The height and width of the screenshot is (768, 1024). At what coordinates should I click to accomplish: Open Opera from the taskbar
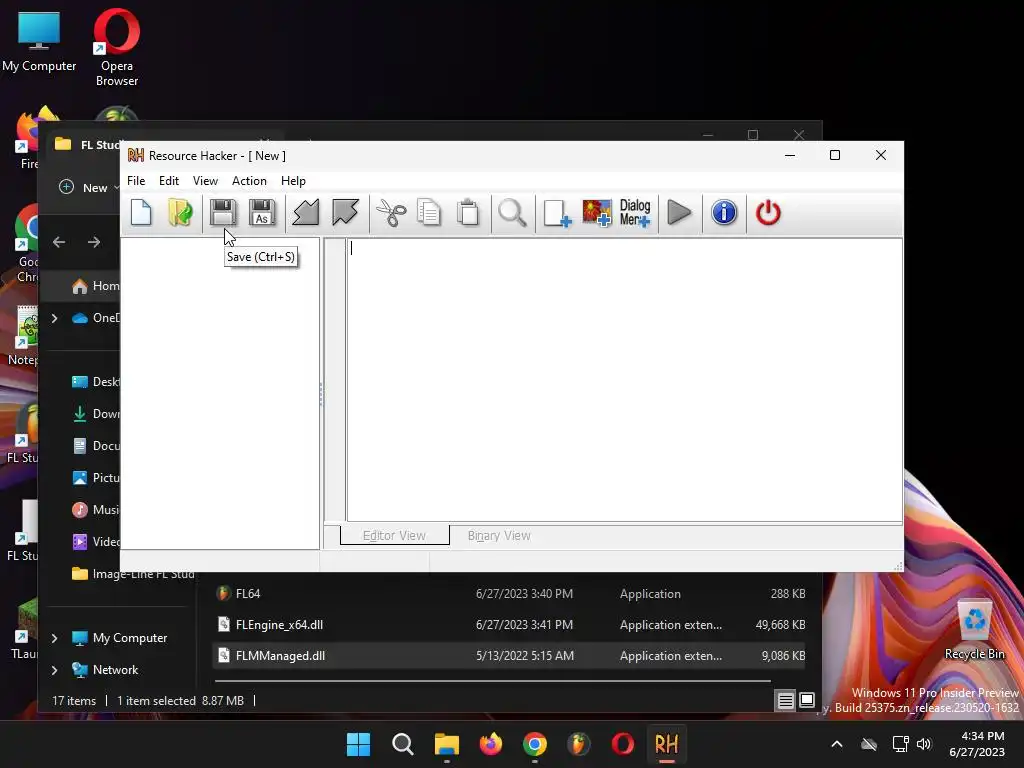click(622, 744)
